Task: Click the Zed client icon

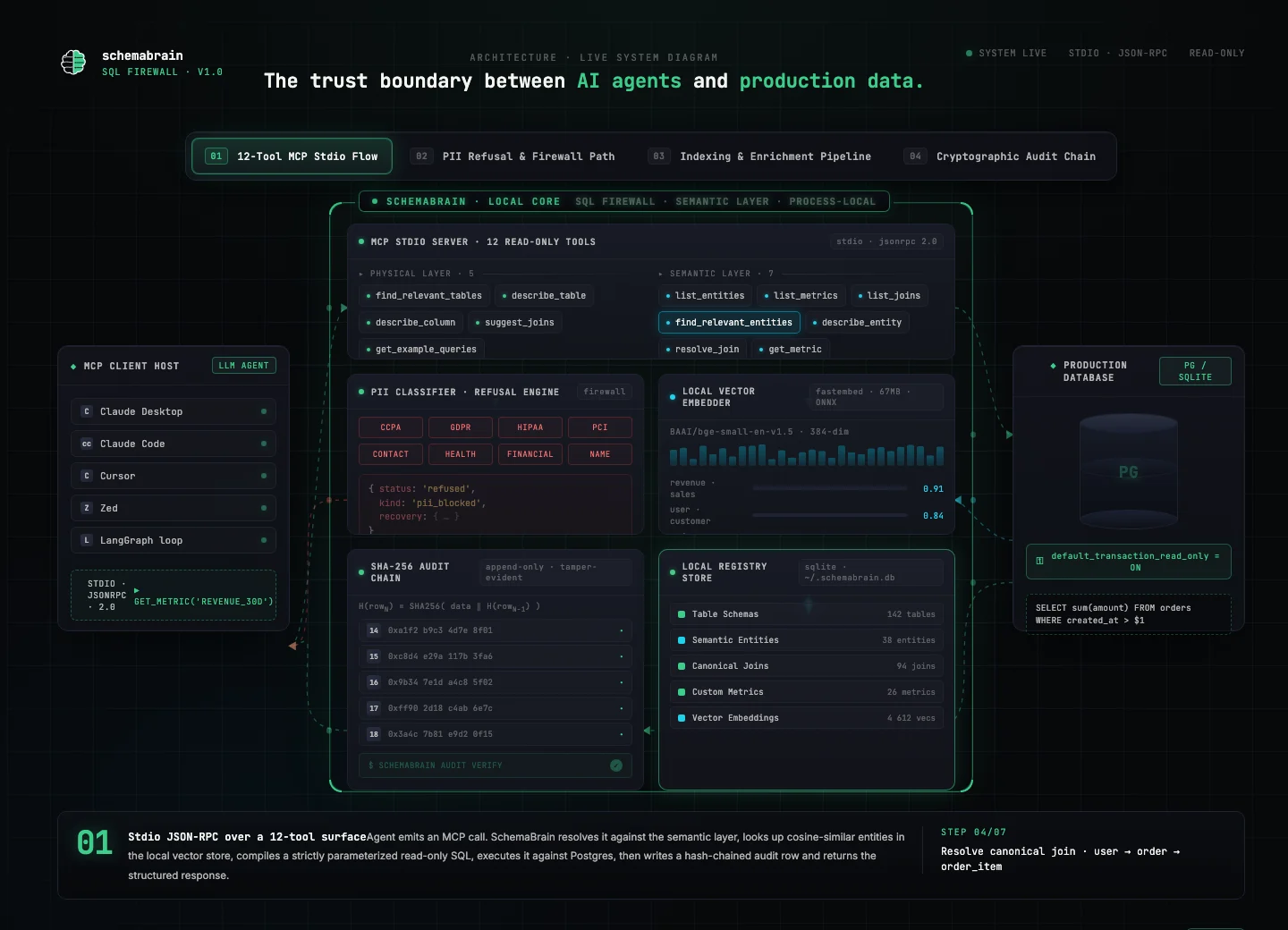Action: (x=87, y=508)
